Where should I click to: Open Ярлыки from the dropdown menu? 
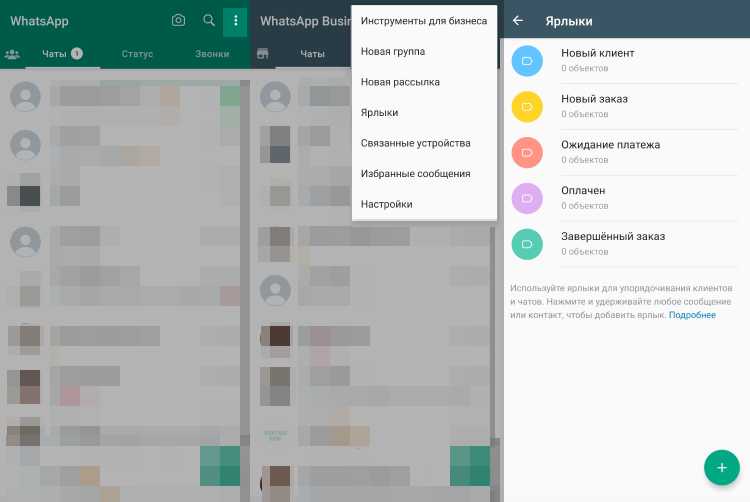(x=424, y=112)
